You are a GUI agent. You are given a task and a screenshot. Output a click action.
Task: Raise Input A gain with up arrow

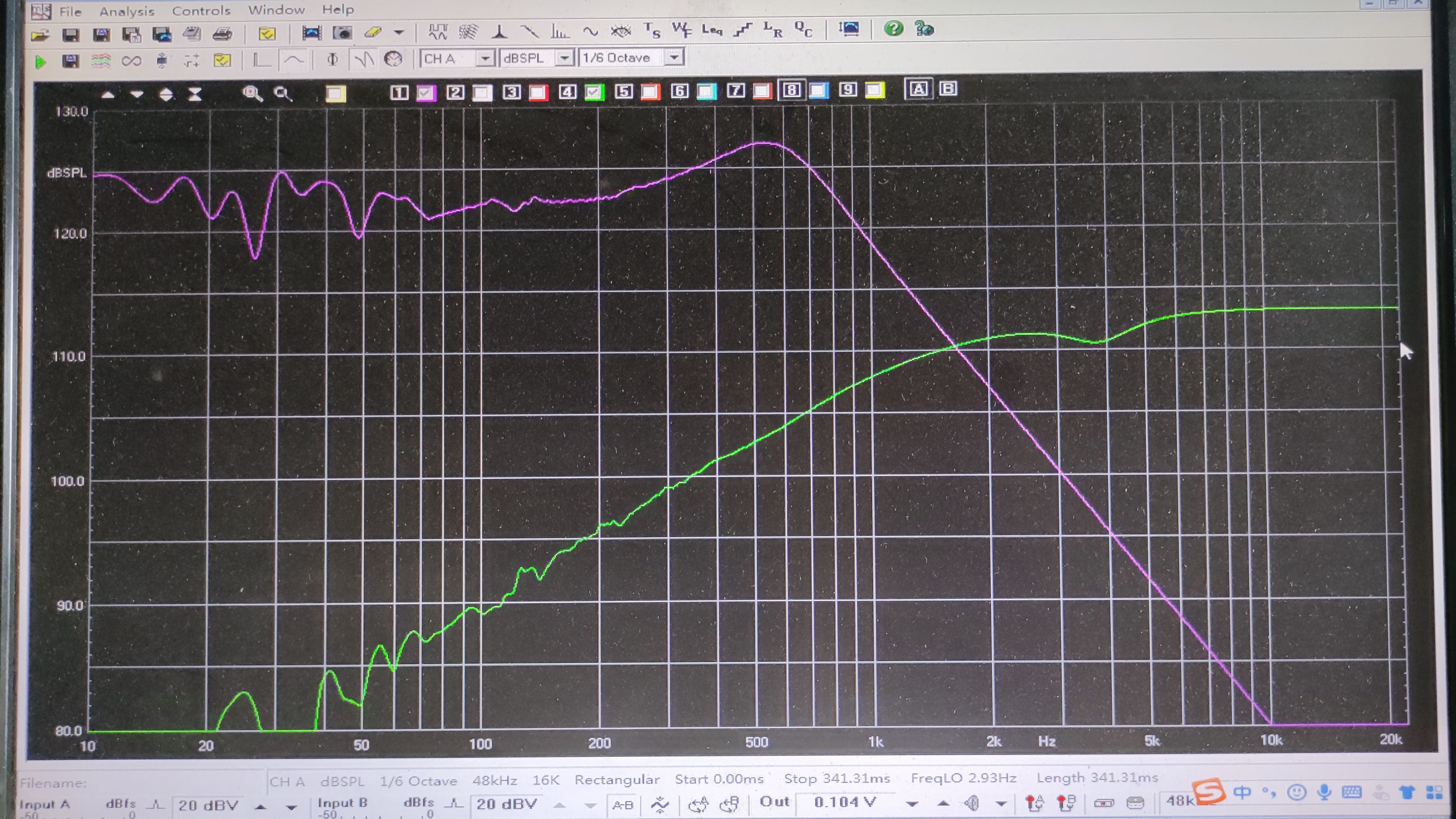260,806
